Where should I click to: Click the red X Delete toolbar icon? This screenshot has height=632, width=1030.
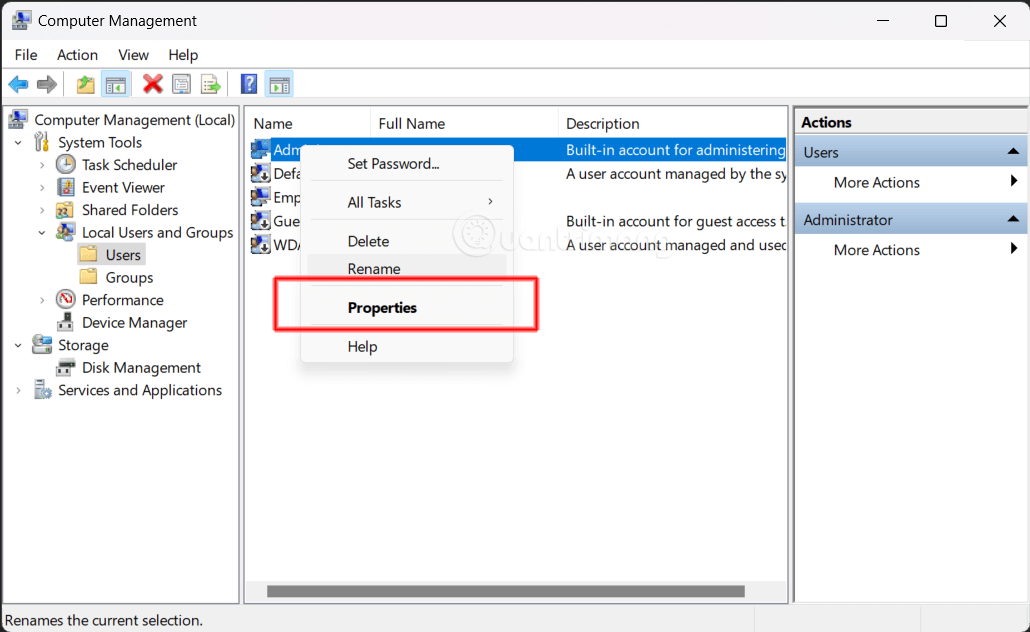tap(152, 84)
